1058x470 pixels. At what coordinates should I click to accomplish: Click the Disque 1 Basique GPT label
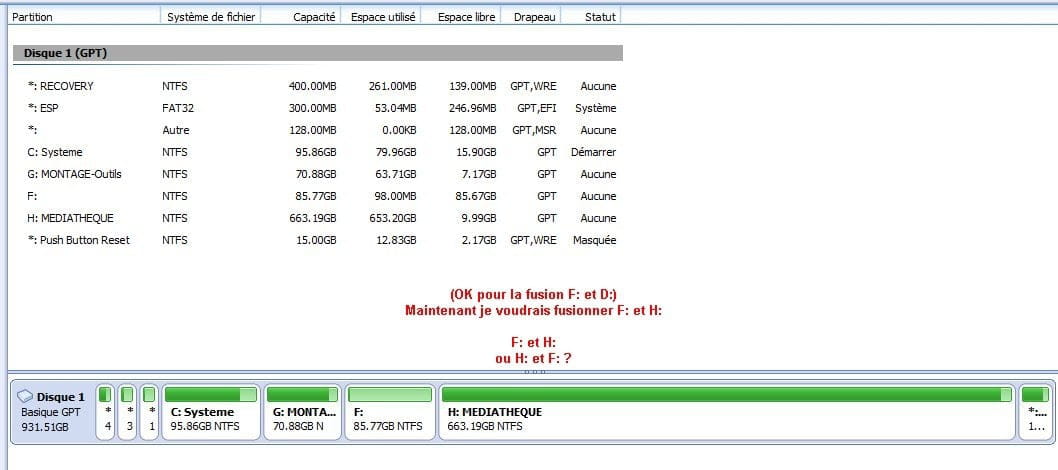pos(53,411)
